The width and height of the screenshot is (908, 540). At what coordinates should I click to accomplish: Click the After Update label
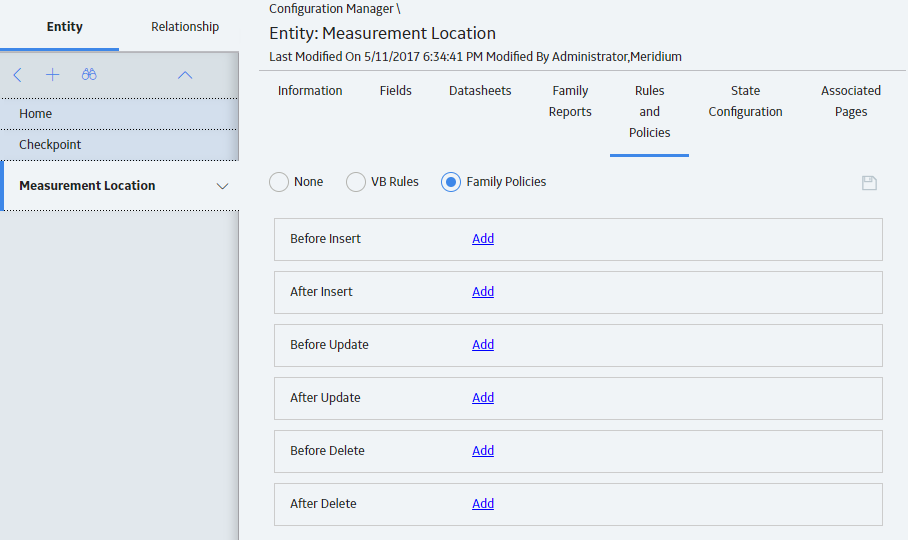click(x=325, y=398)
